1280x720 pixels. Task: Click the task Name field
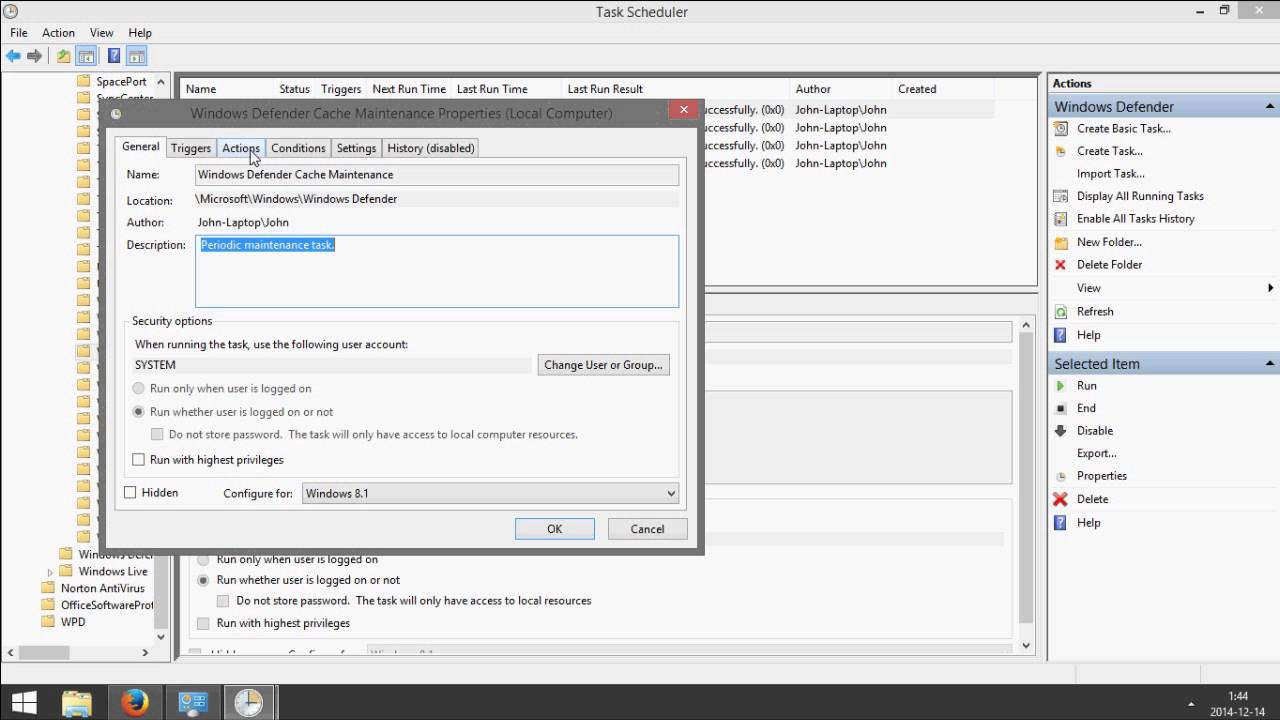(437, 175)
